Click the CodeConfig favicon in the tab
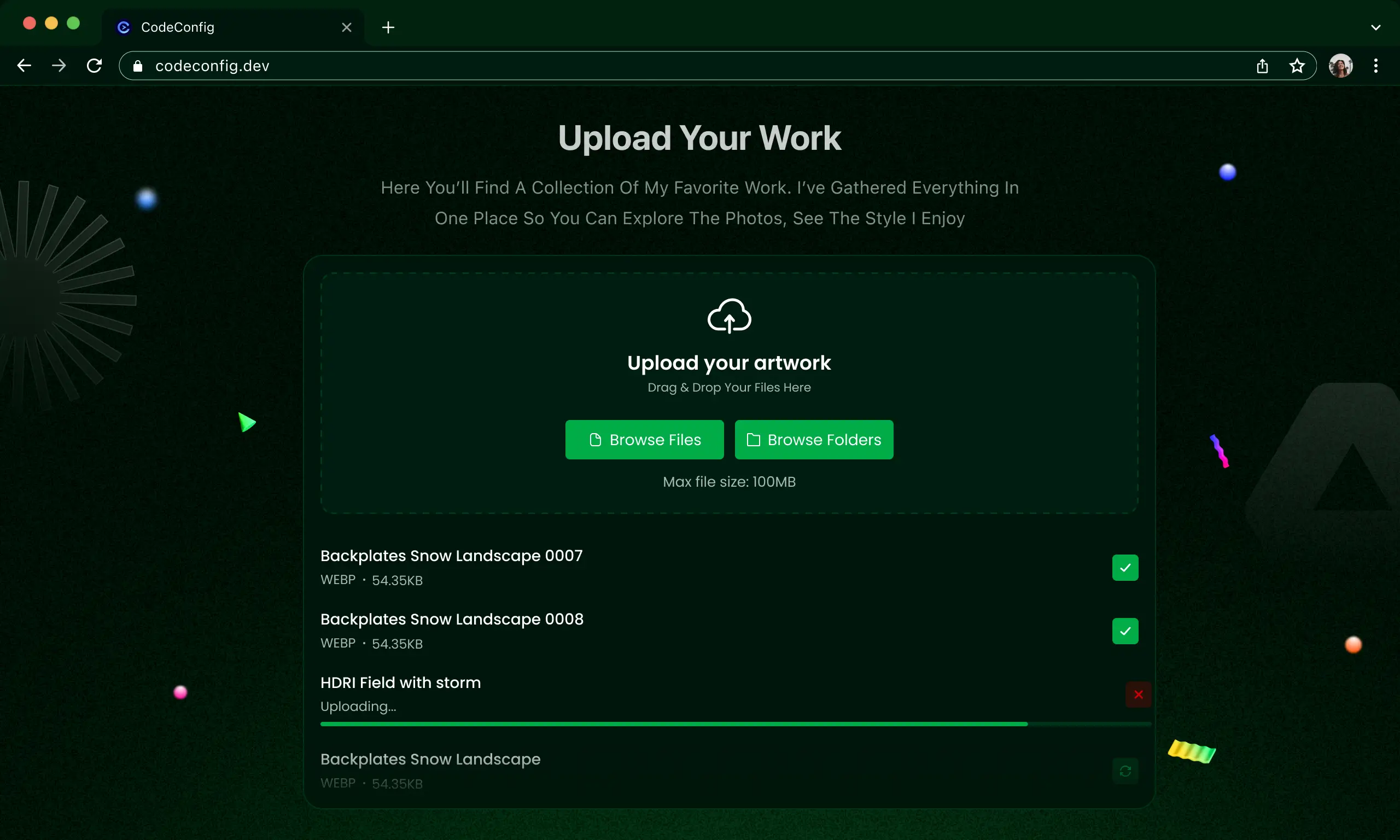 124,27
